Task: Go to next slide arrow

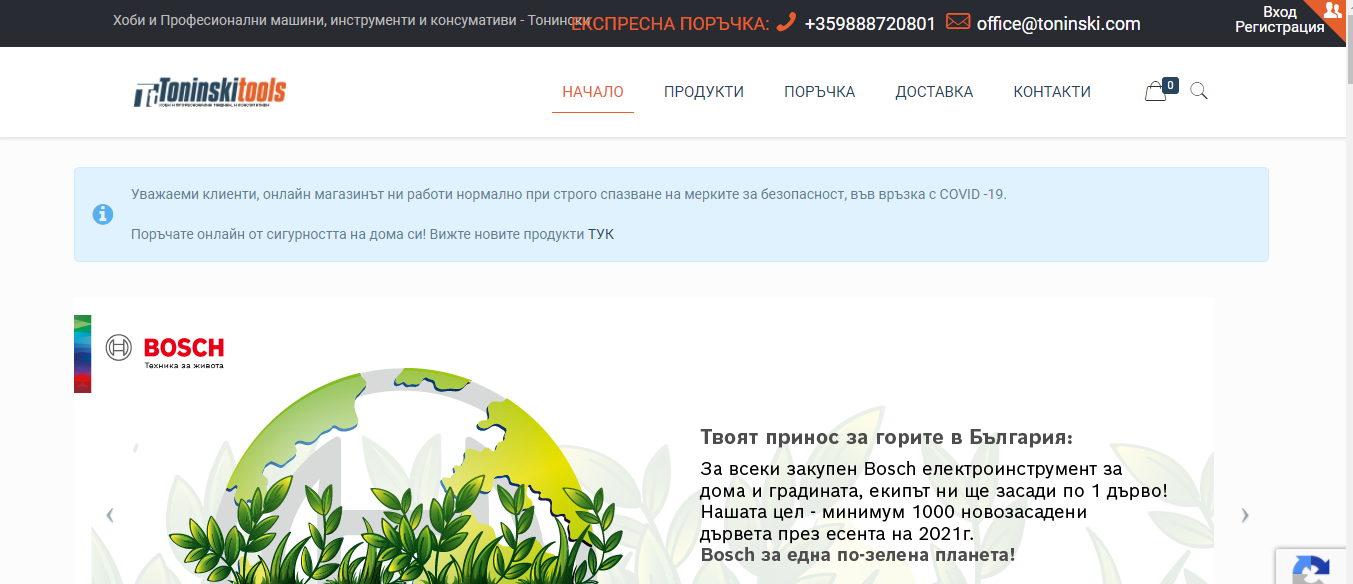Action: 1245,515
